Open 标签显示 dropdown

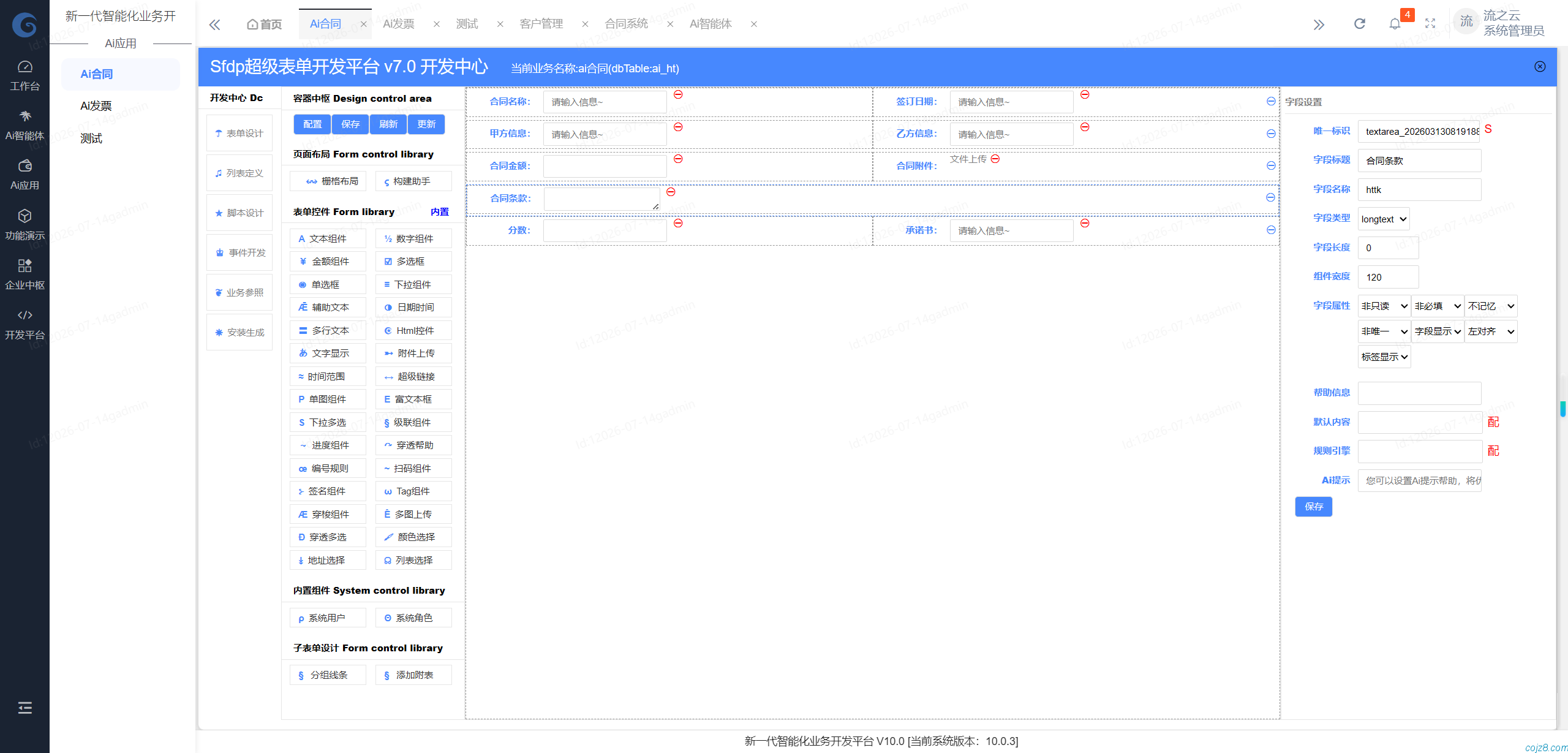coord(1384,357)
